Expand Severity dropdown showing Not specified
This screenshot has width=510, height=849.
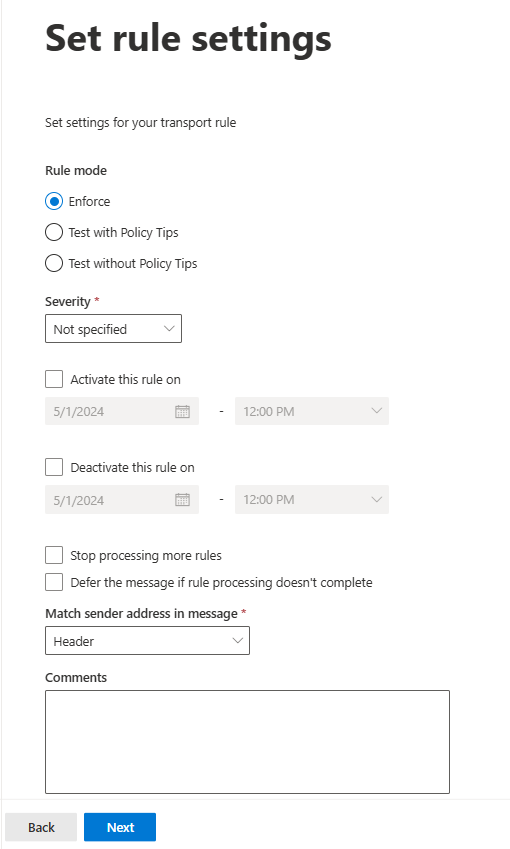[113, 329]
